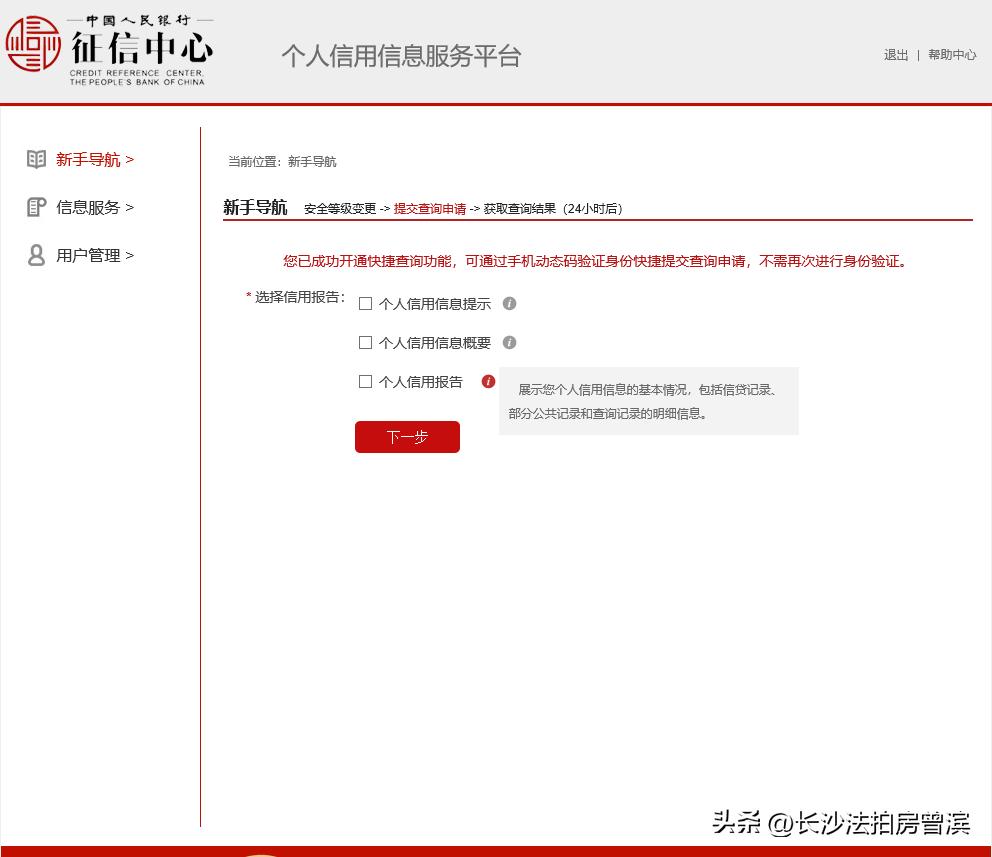Open the 帮助中心 menu item
This screenshot has height=857, width=992.
point(952,55)
